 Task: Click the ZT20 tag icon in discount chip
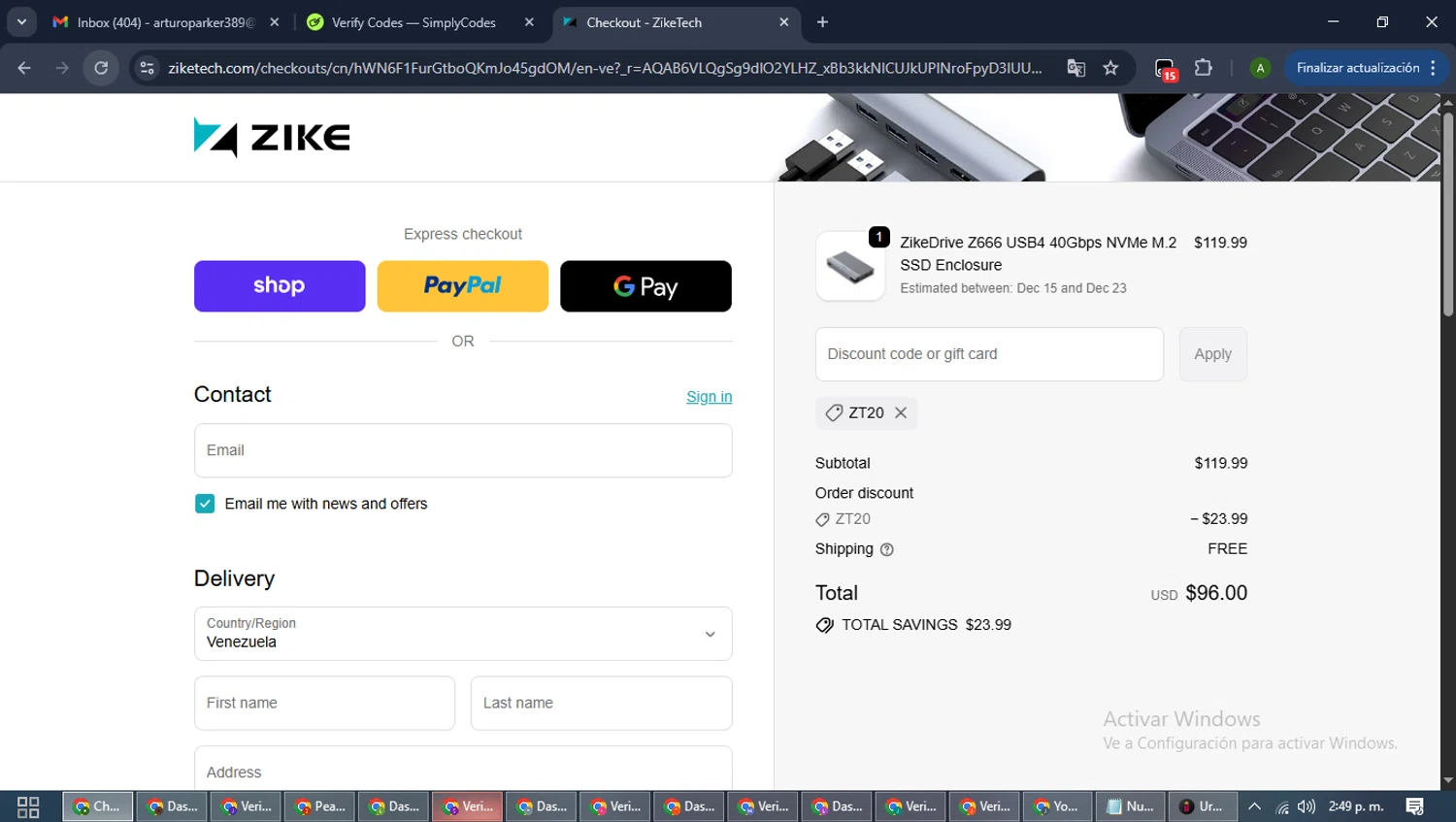pyautogui.click(x=834, y=412)
